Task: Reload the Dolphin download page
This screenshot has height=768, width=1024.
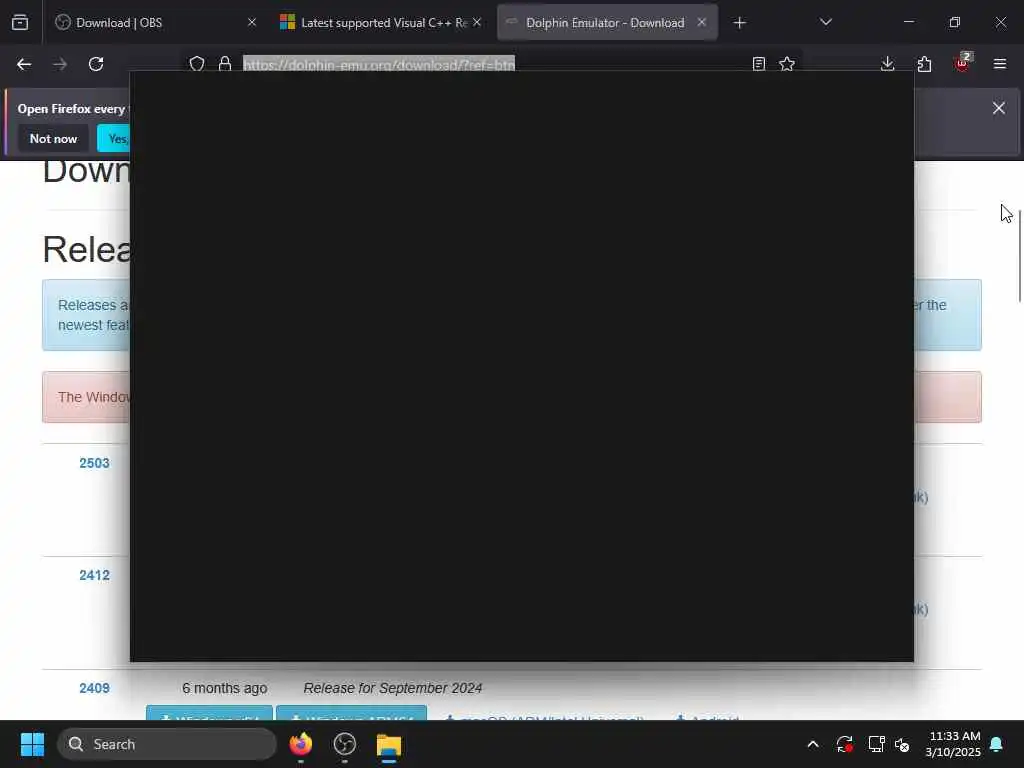Action: coord(96,64)
